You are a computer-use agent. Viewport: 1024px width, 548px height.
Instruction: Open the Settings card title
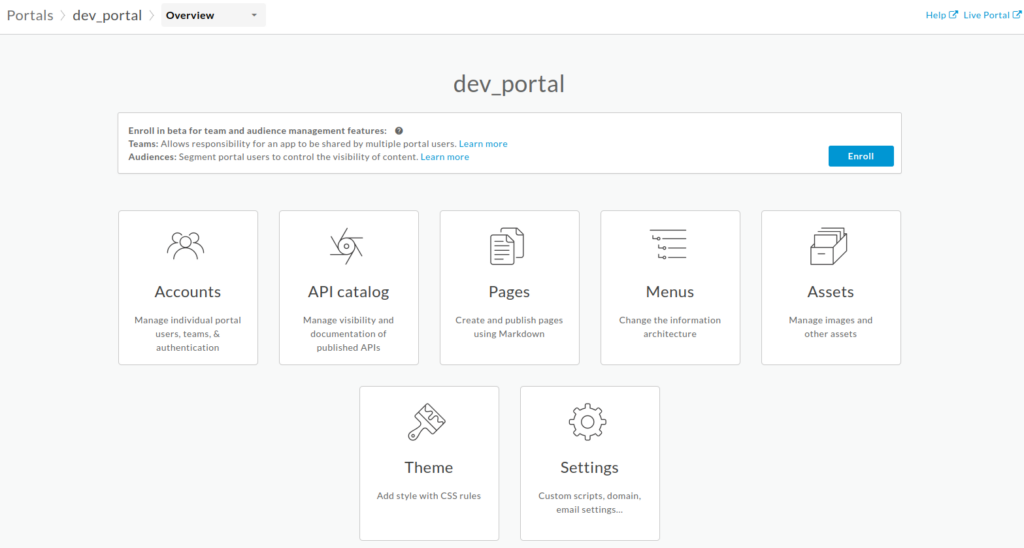coord(589,468)
